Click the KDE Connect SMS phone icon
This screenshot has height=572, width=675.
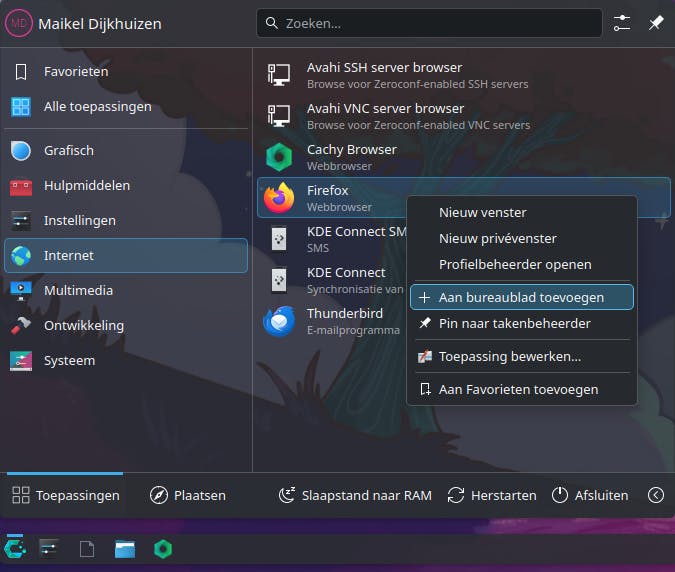pos(279,239)
